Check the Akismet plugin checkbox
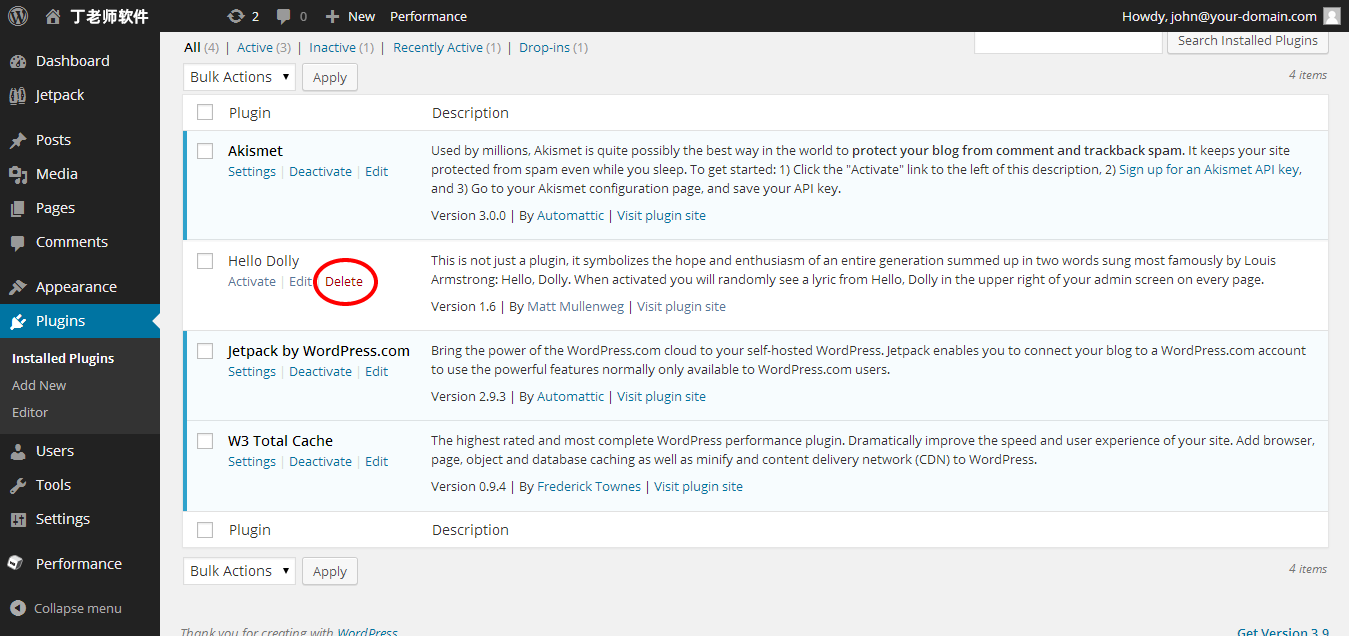This screenshot has width=1349, height=636. click(205, 151)
